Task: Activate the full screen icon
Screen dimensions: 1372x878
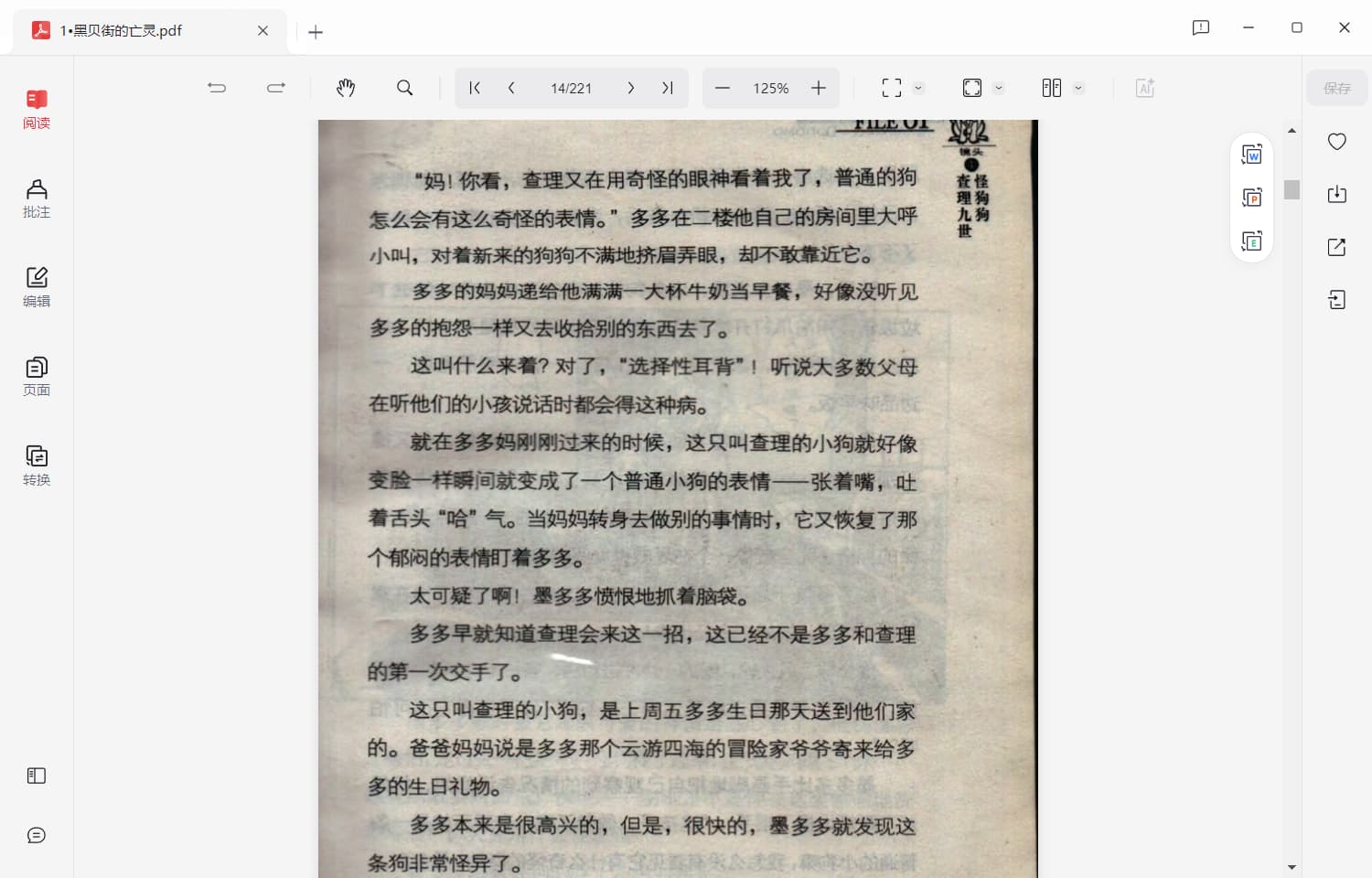Action: pyautogui.click(x=892, y=88)
